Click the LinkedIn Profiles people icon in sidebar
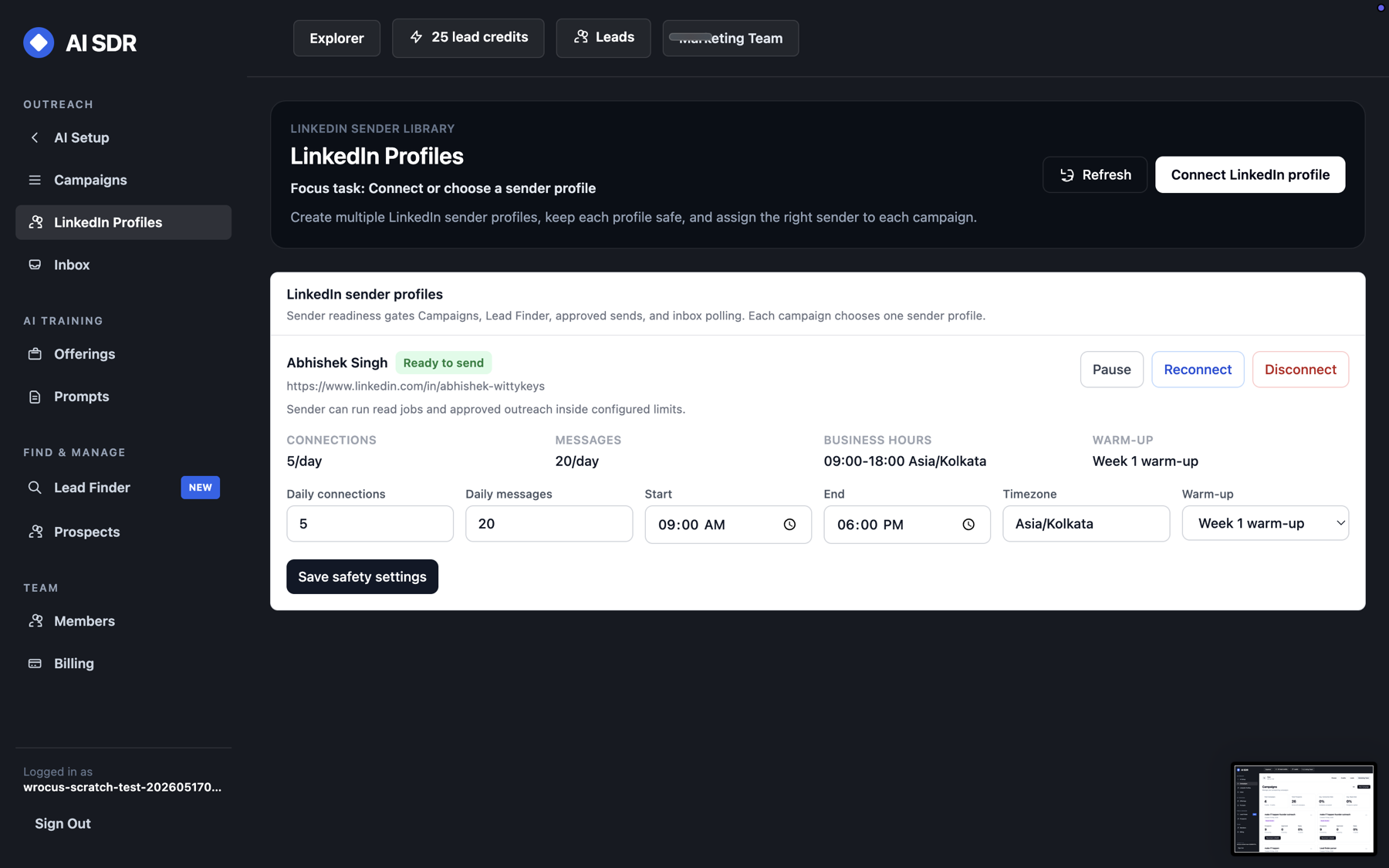This screenshot has width=1389, height=868. 35,222
